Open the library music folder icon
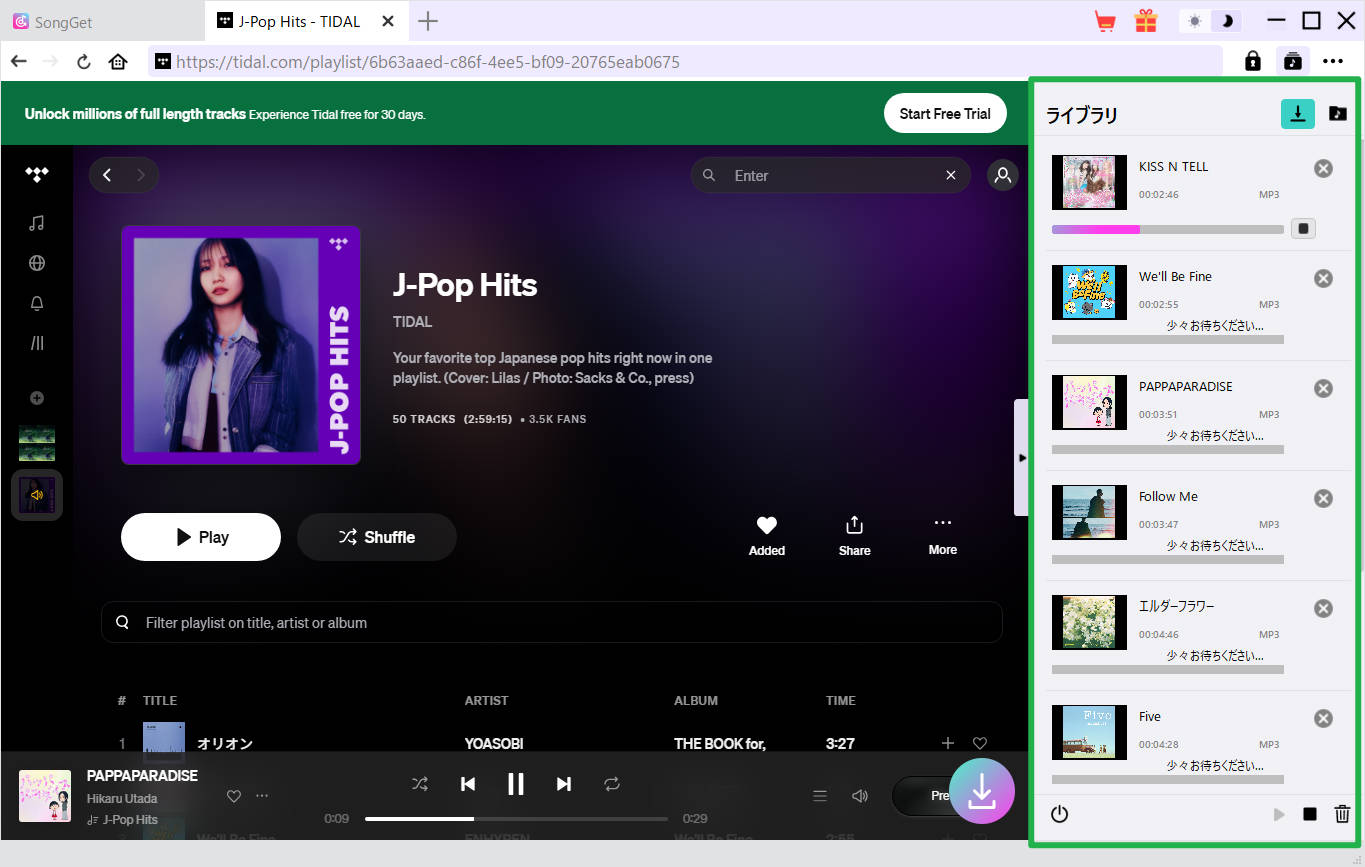Screen dimensions: 1365x867 1337,113
